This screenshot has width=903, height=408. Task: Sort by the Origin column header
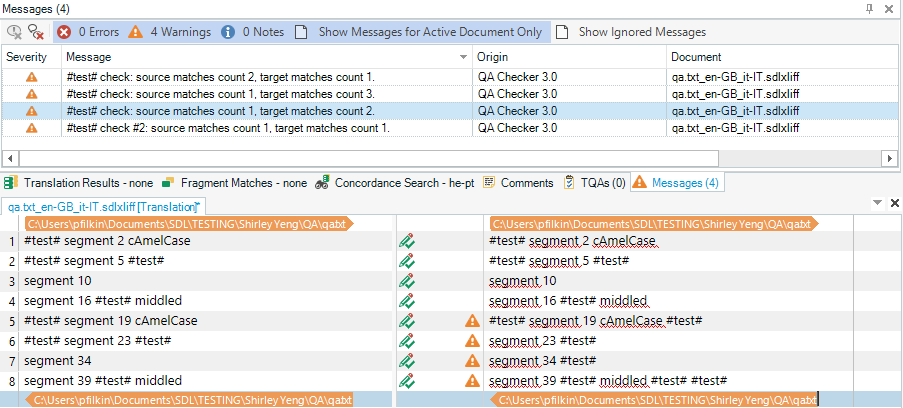tap(570, 57)
